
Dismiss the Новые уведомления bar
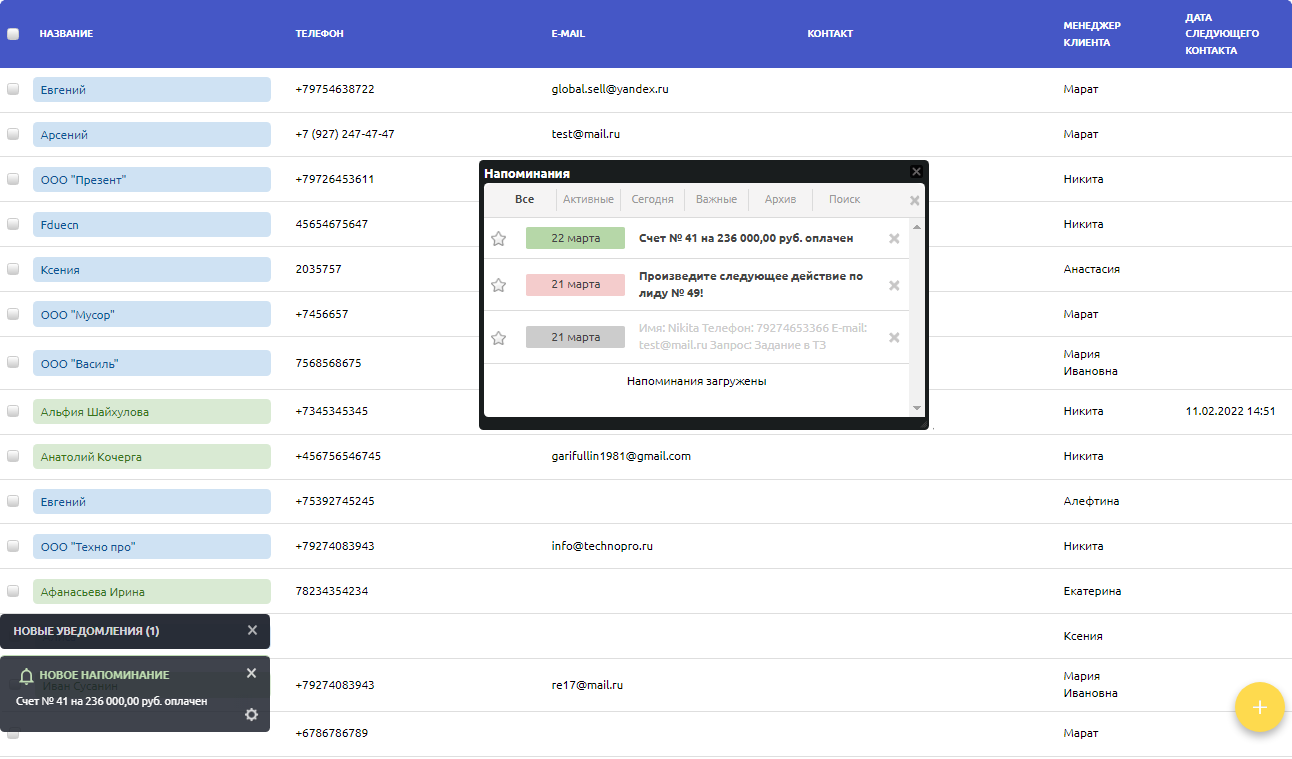click(x=252, y=630)
